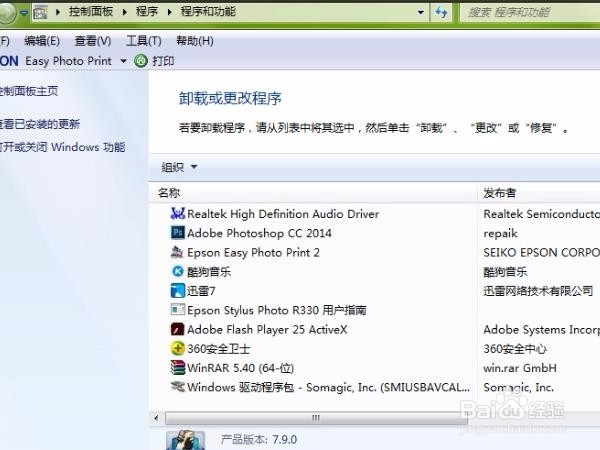This screenshot has height=450, width=600.
Task: Click publisher cell repaik
Action: [500, 233]
